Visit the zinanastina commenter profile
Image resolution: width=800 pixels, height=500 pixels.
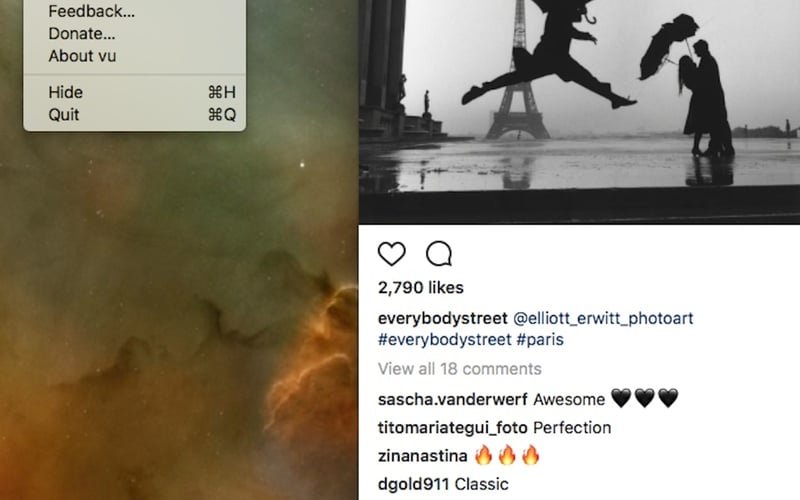click(422, 456)
